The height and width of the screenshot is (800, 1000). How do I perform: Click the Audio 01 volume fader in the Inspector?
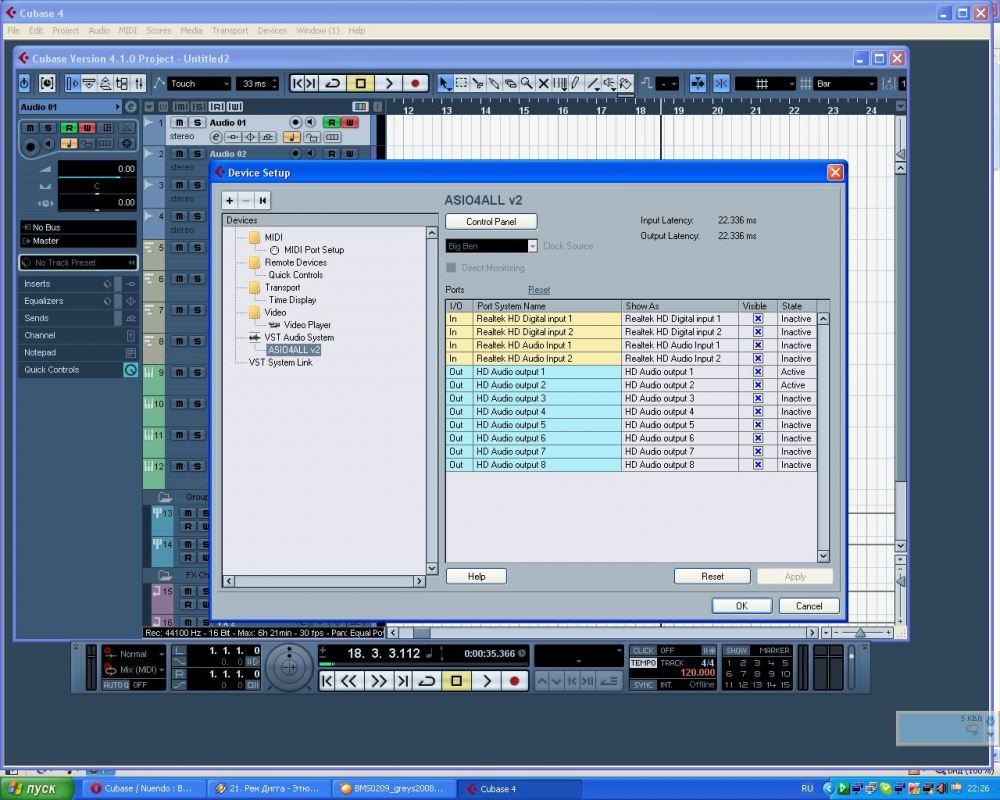pyautogui.click(x=97, y=169)
